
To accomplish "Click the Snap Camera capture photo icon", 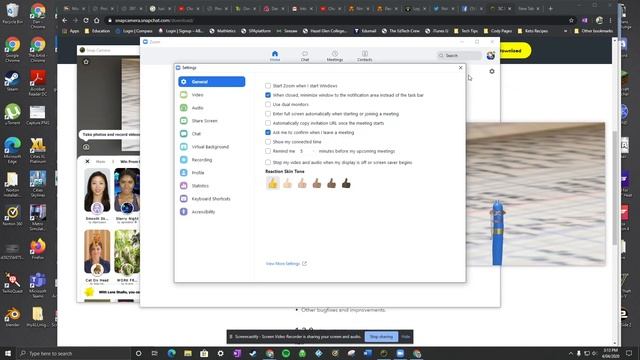I will (x=86, y=147).
